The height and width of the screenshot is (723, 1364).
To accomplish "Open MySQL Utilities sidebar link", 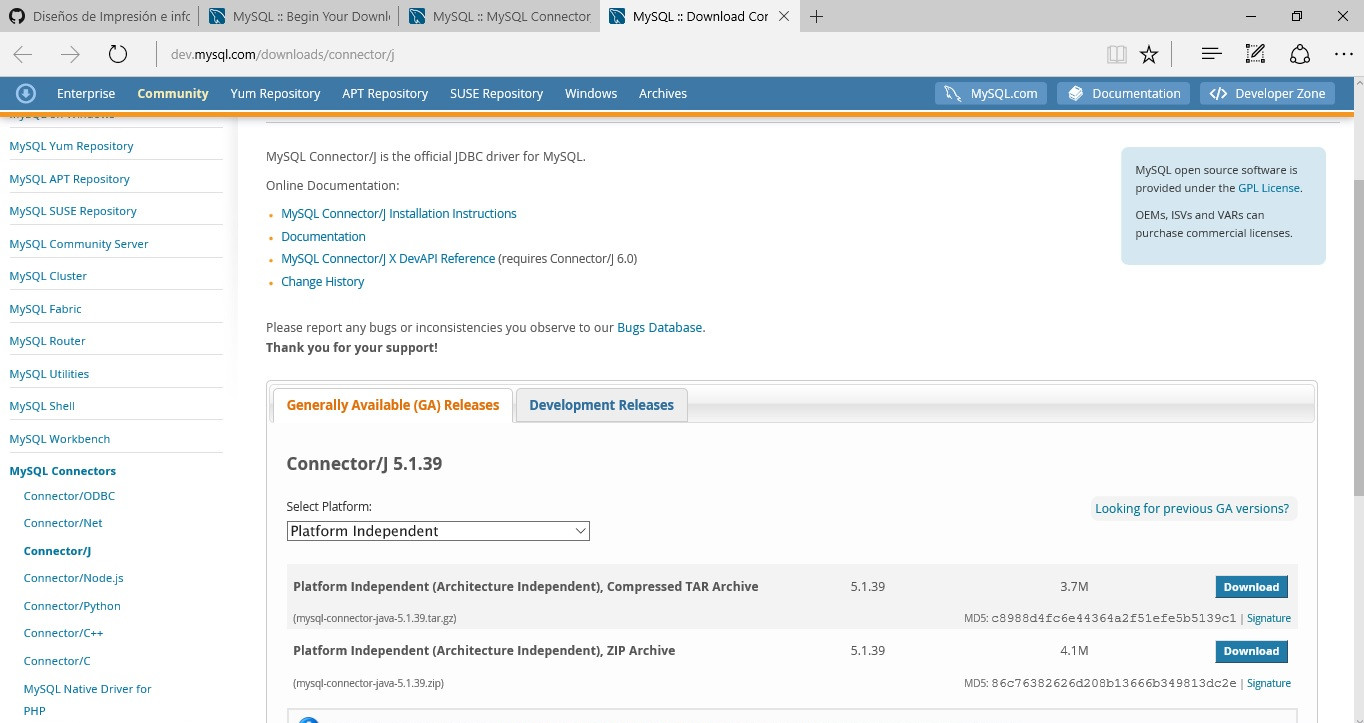I will (x=49, y=374).
